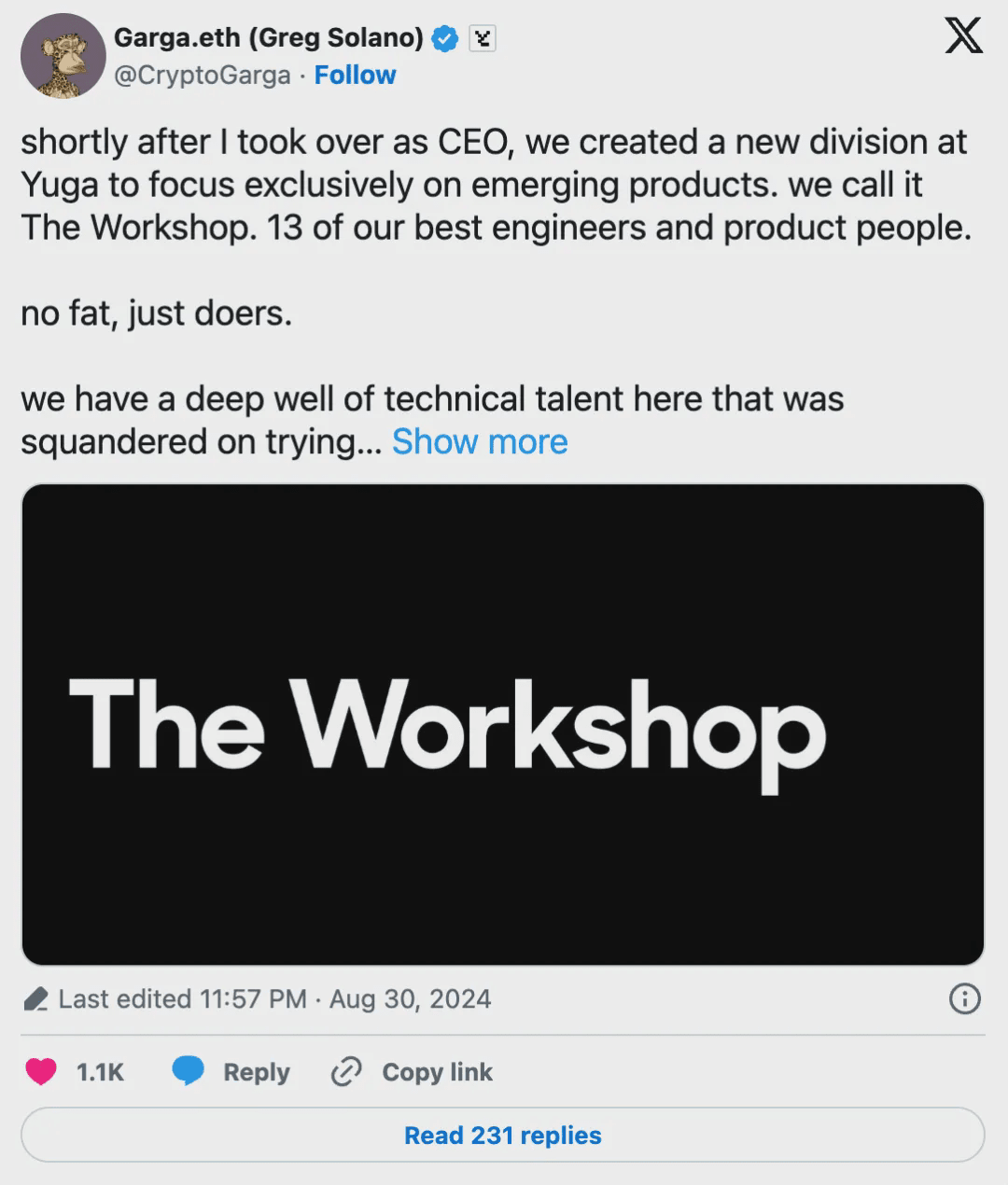Click the 1.1K likes count

pyautogui.click(x=100, y=1072)
